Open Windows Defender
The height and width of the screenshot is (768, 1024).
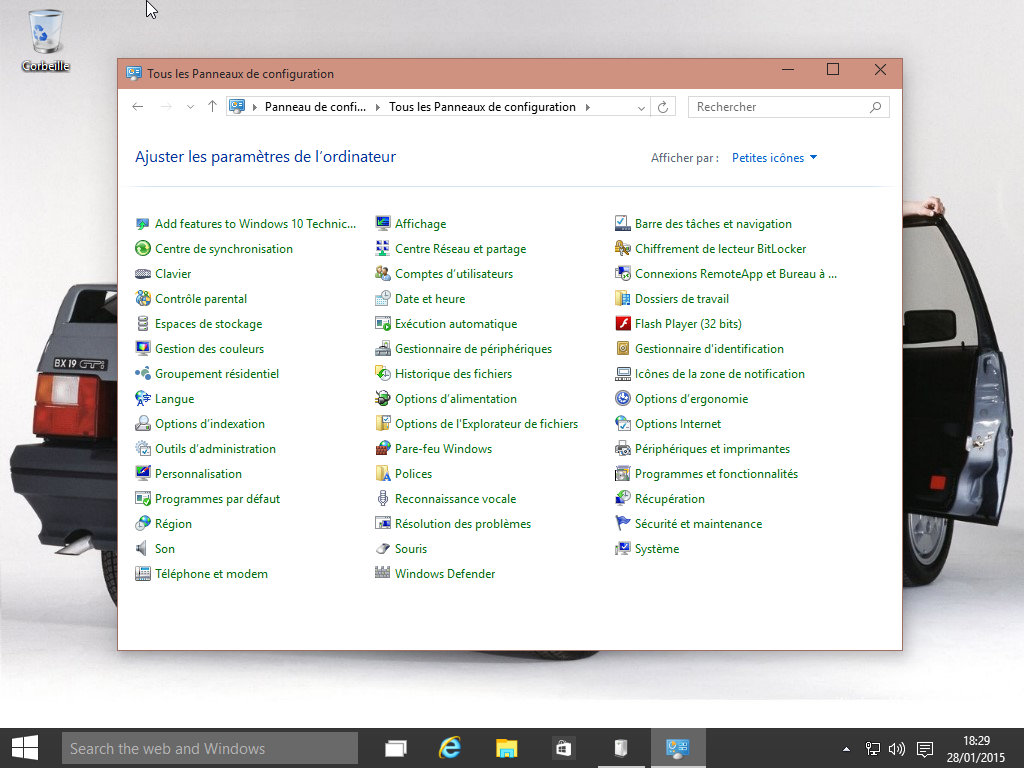click(444, 573)
